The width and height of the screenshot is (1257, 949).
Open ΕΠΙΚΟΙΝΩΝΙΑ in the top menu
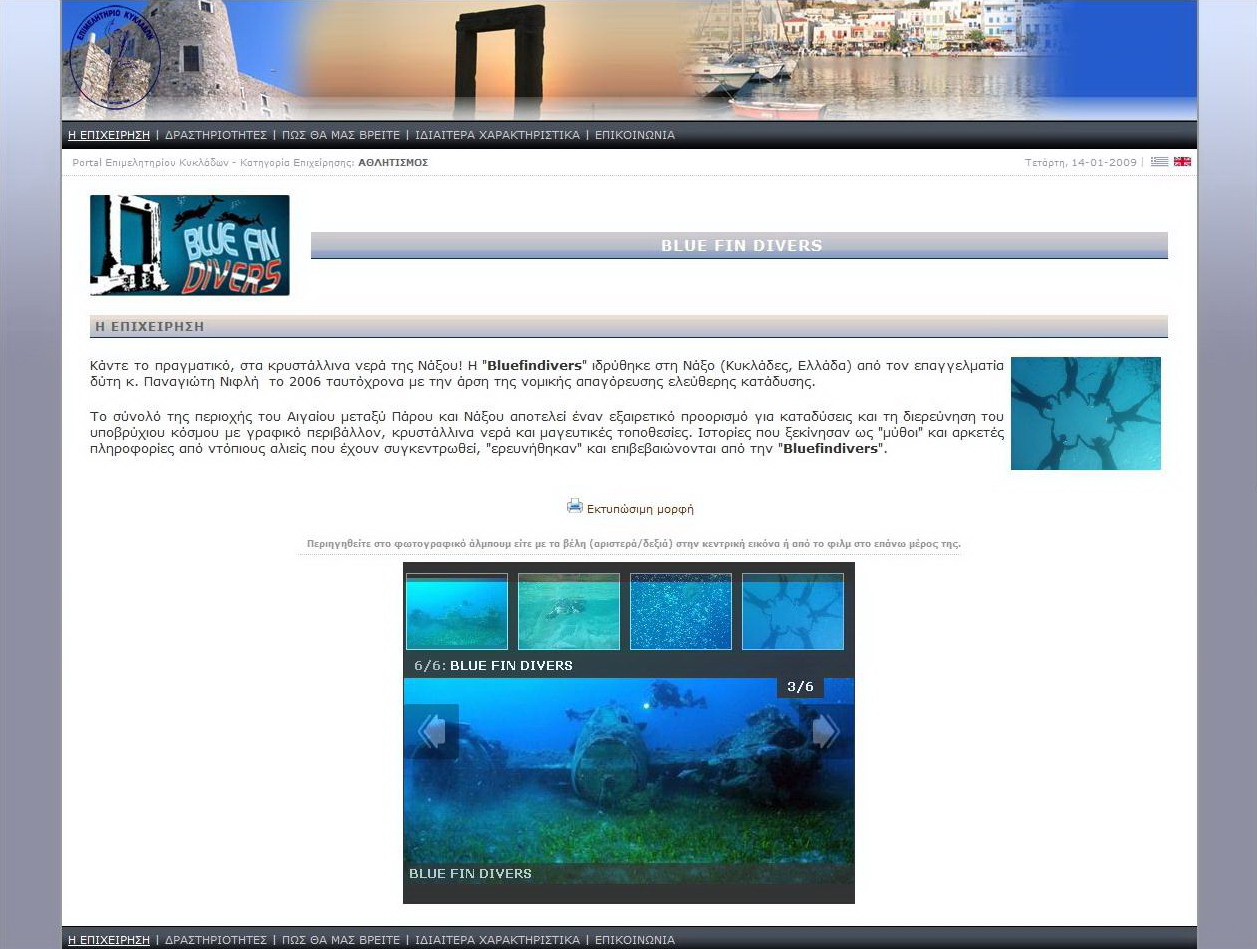point(635,135)
